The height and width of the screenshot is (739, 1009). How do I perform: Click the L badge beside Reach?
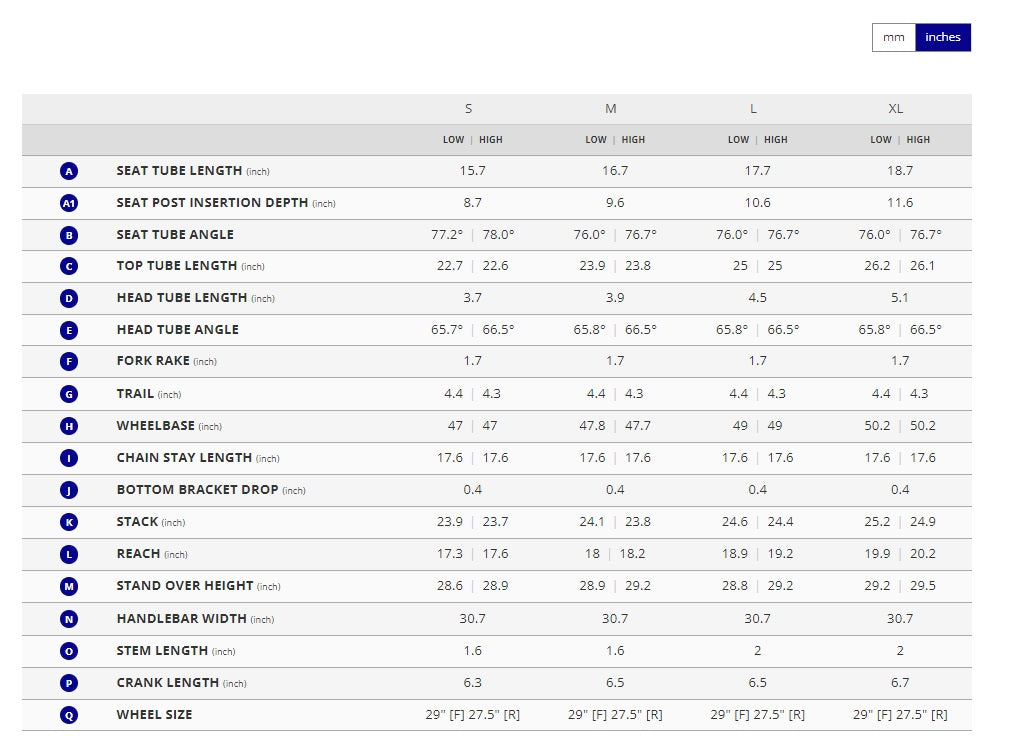69,554
